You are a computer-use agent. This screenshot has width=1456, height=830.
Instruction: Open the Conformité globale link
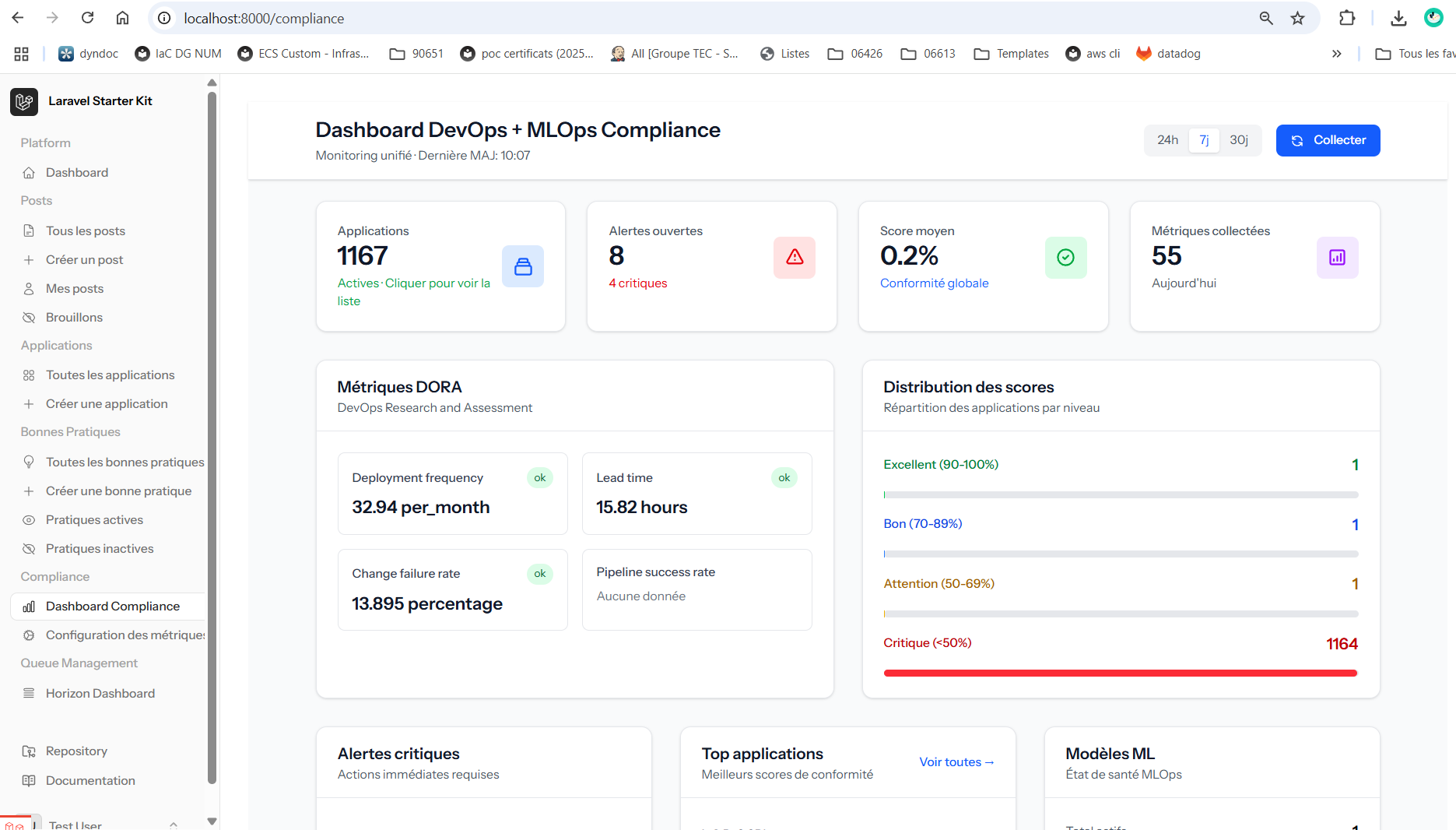[934, 283]
